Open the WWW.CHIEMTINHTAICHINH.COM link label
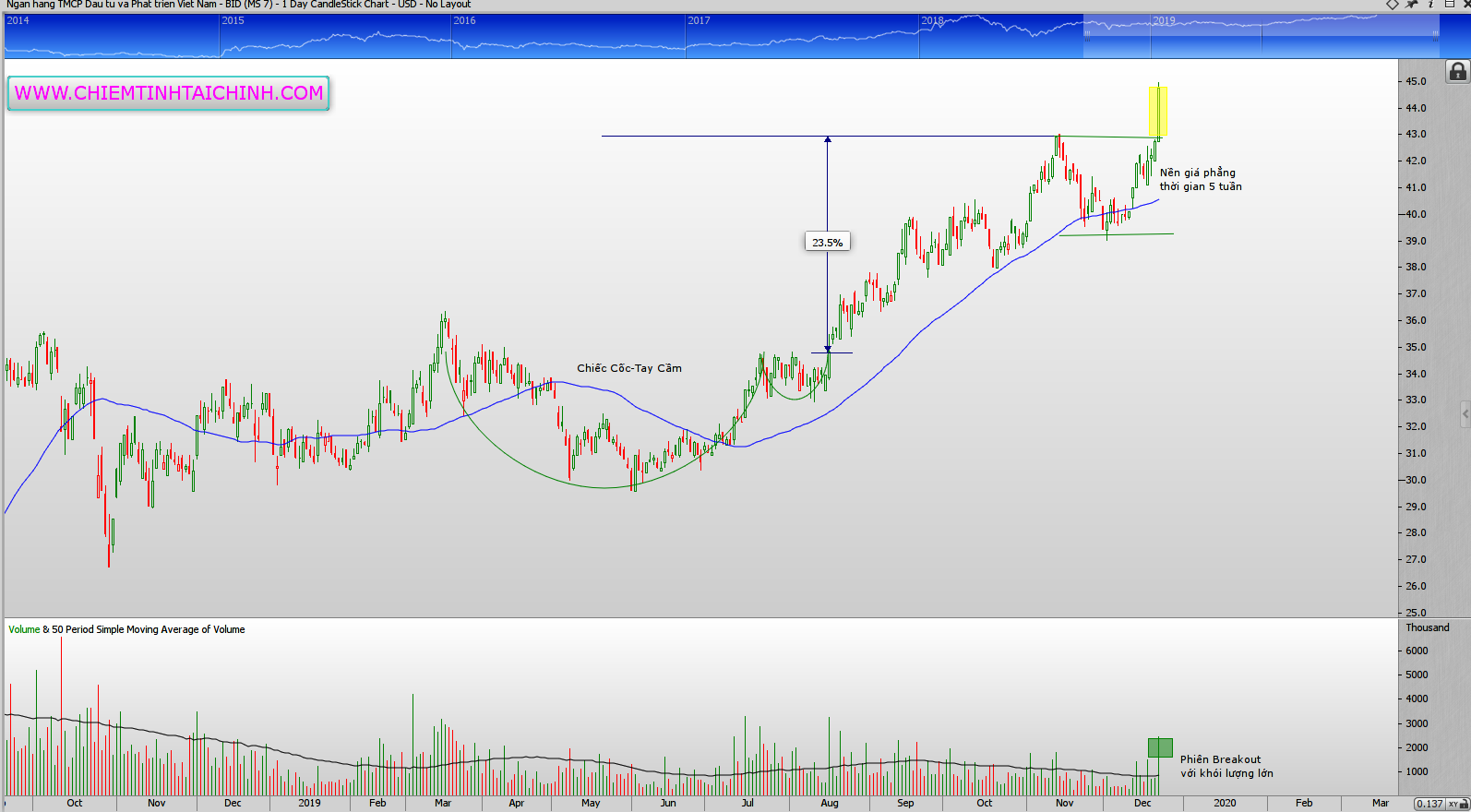This screenshot has height=812, width=1471. tap(169, 93)
